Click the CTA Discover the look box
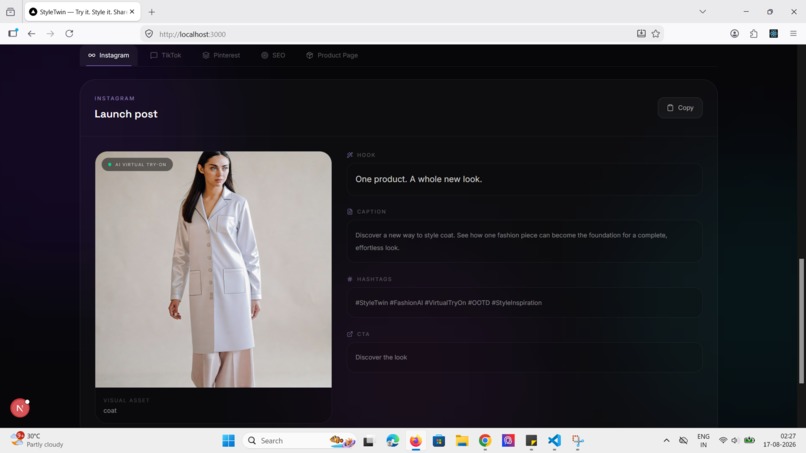 click(524, 357)
